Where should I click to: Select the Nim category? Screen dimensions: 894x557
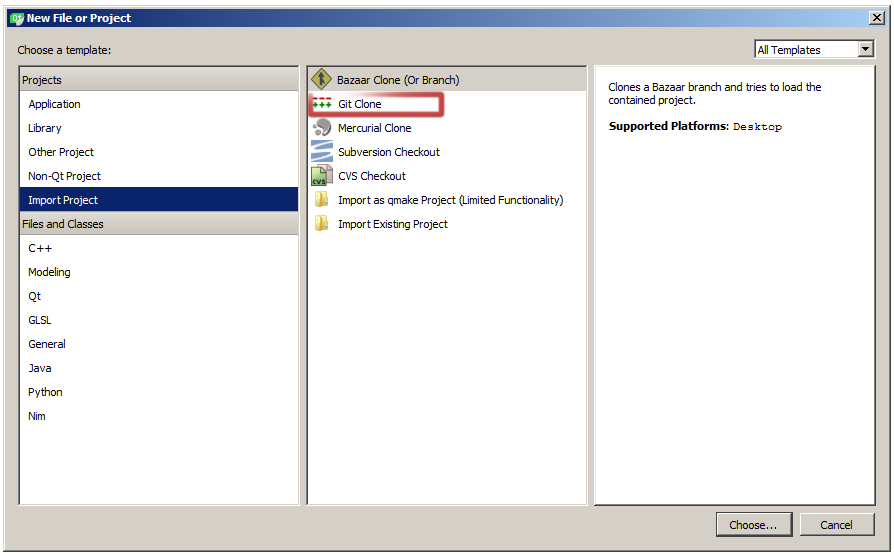(159, 416)
